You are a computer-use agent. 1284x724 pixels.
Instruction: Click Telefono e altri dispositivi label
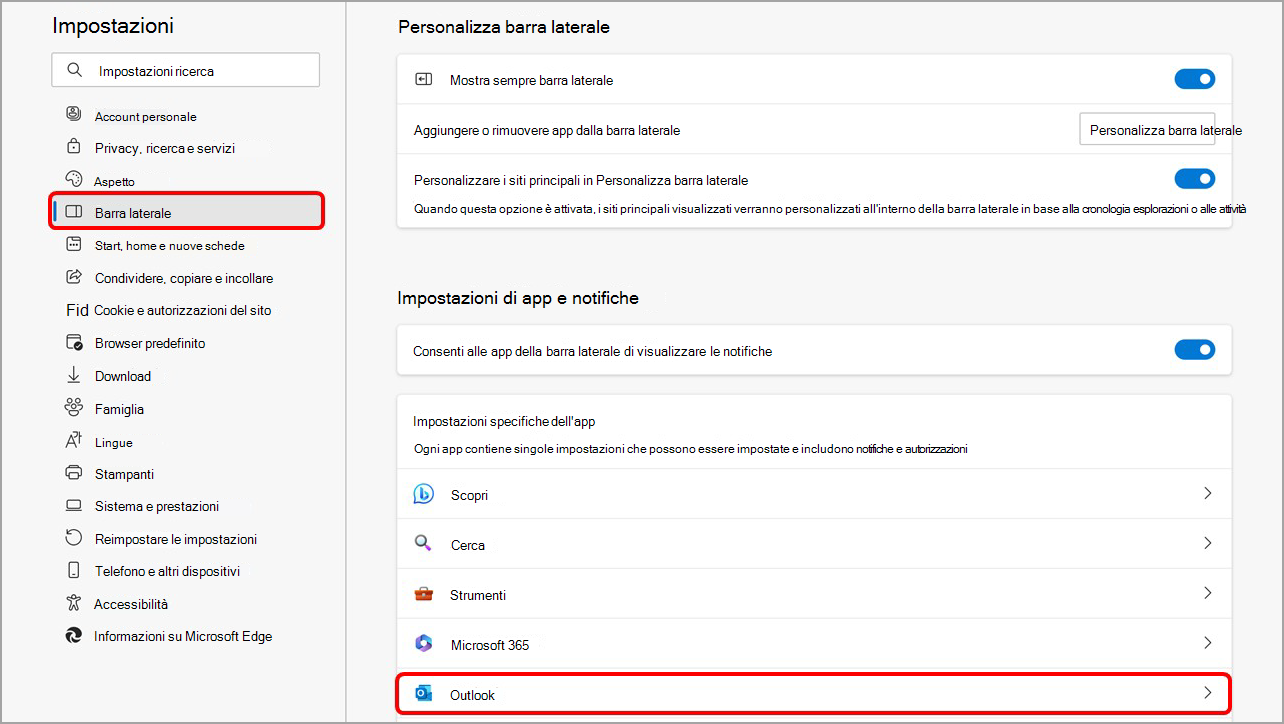point(167,571)
